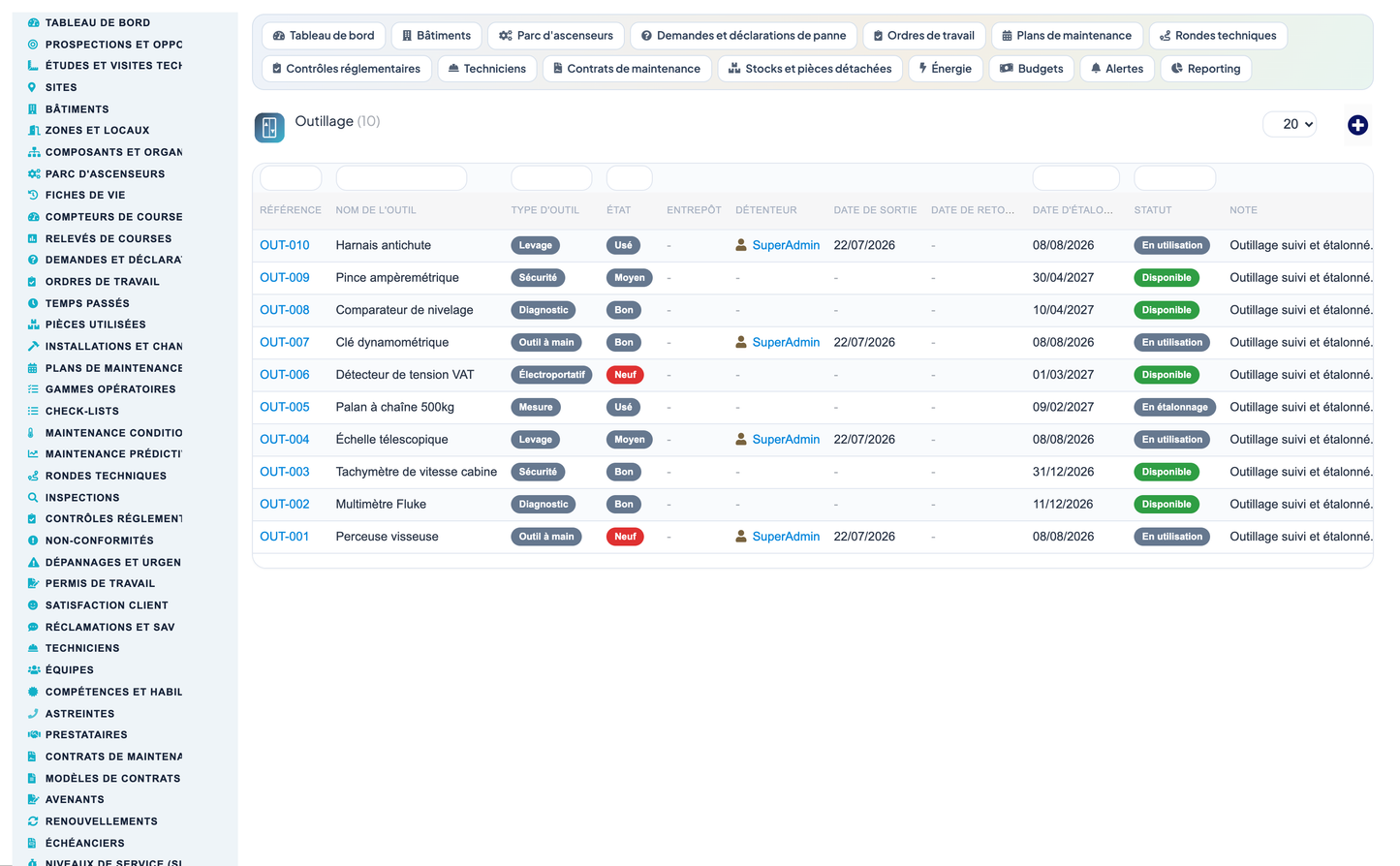Click the Budgets money icon
This screenshot has height=866, width=1400.
click(x=1007, y=69)
